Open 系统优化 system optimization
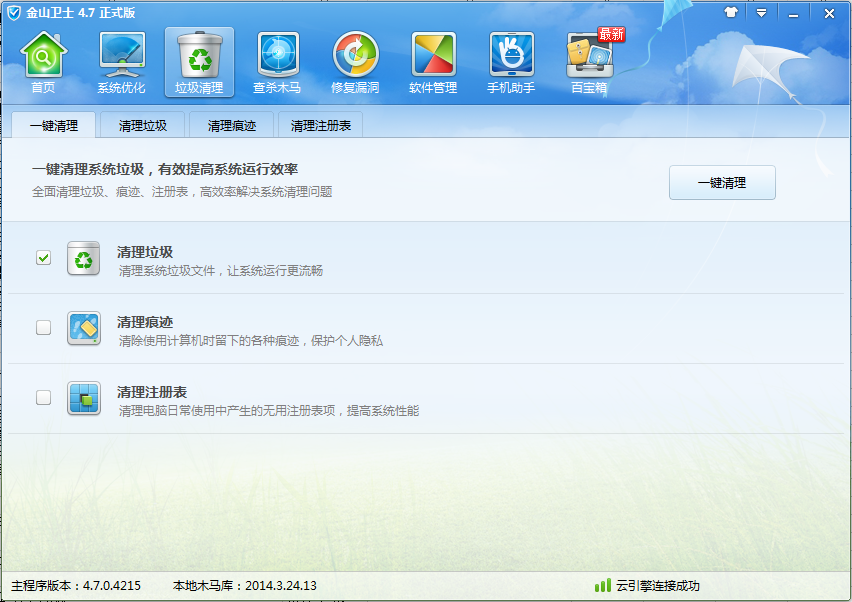 coord(121,62)
